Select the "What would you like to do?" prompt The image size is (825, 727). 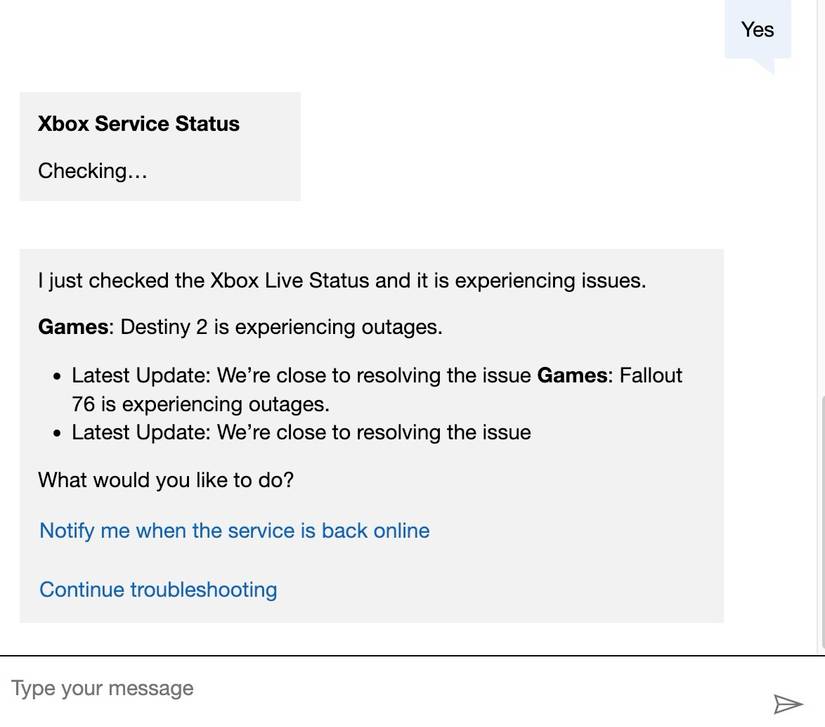click(166, 478)
